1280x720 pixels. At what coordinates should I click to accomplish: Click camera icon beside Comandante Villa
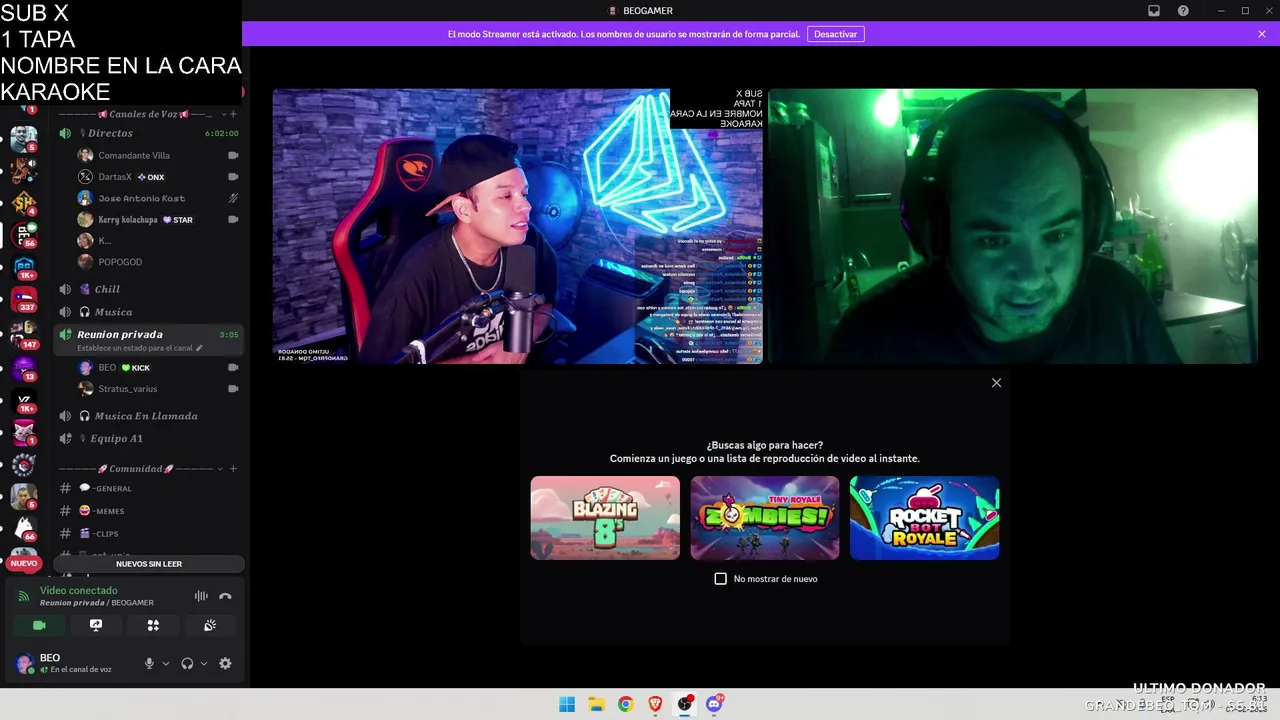(233, 156)
